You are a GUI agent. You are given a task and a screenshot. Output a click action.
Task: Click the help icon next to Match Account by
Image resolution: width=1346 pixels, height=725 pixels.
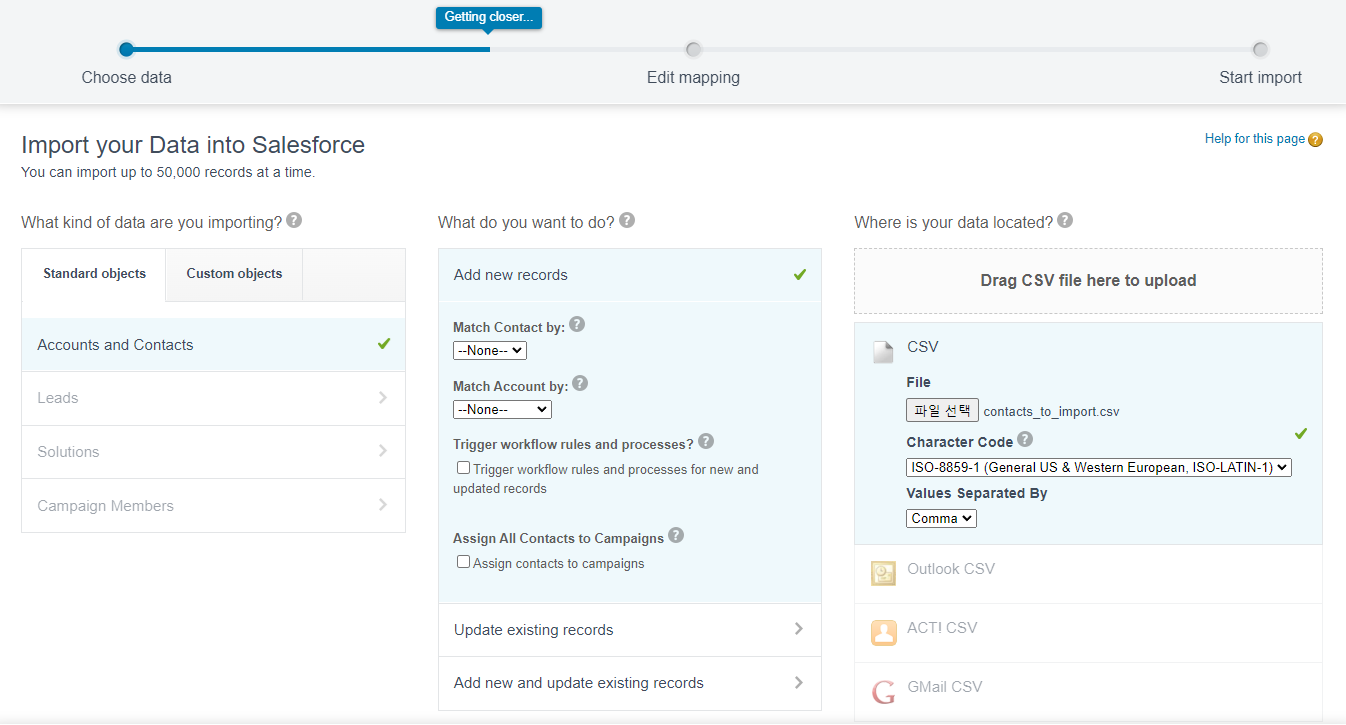(580, 383)
